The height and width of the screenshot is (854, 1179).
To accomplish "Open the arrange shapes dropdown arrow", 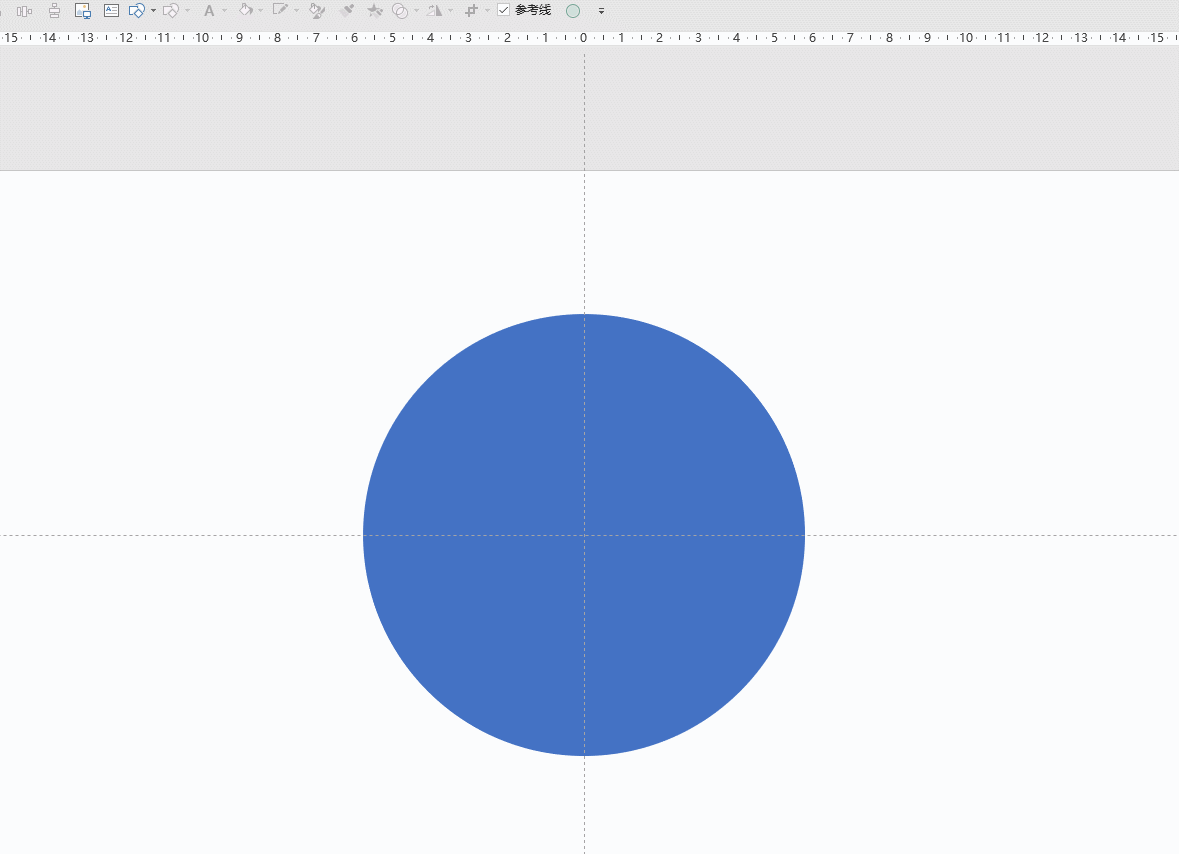I will point(187,11).
